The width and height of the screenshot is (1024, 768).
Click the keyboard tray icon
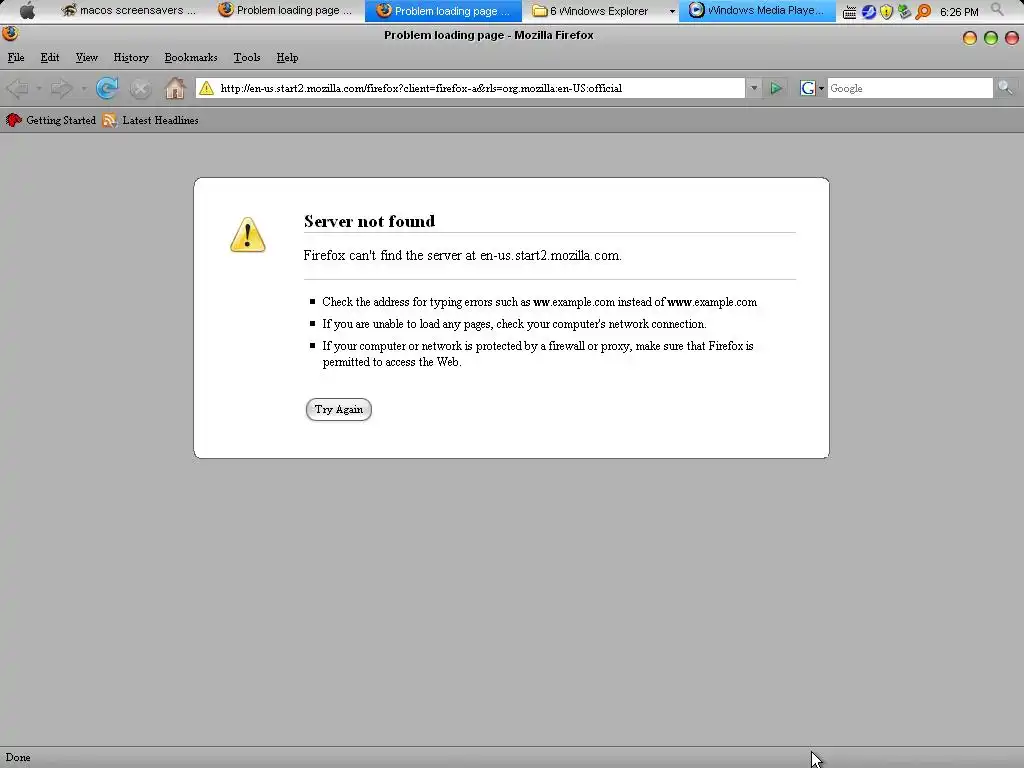(849, 12)
